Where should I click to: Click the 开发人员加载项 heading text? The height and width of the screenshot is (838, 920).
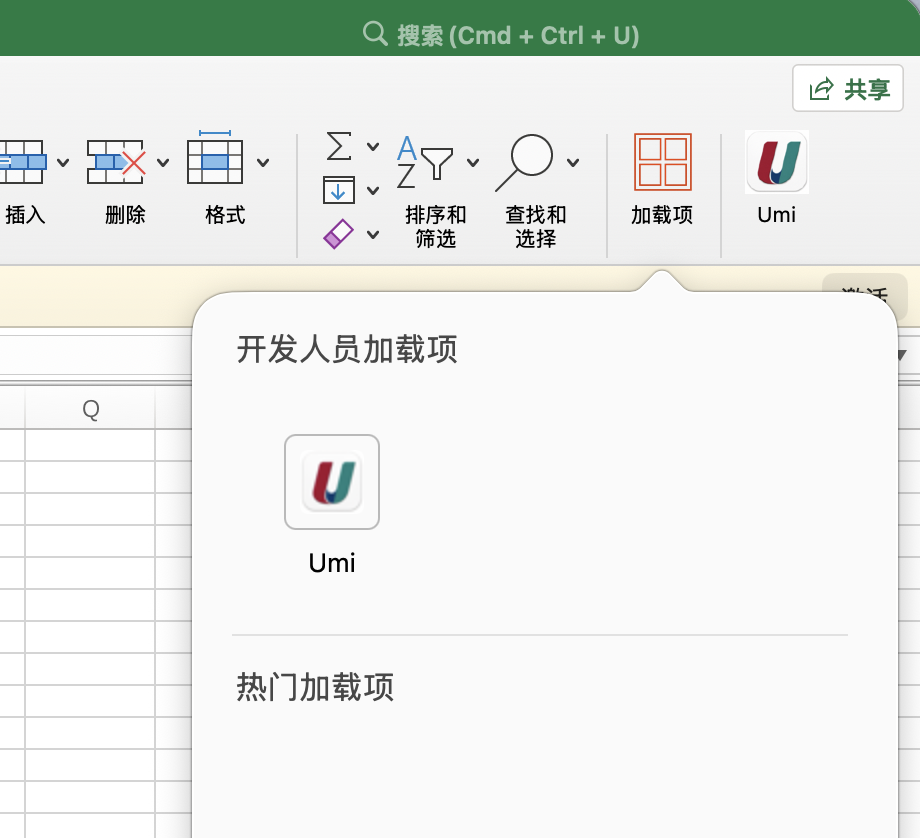(x=347, y=349)
